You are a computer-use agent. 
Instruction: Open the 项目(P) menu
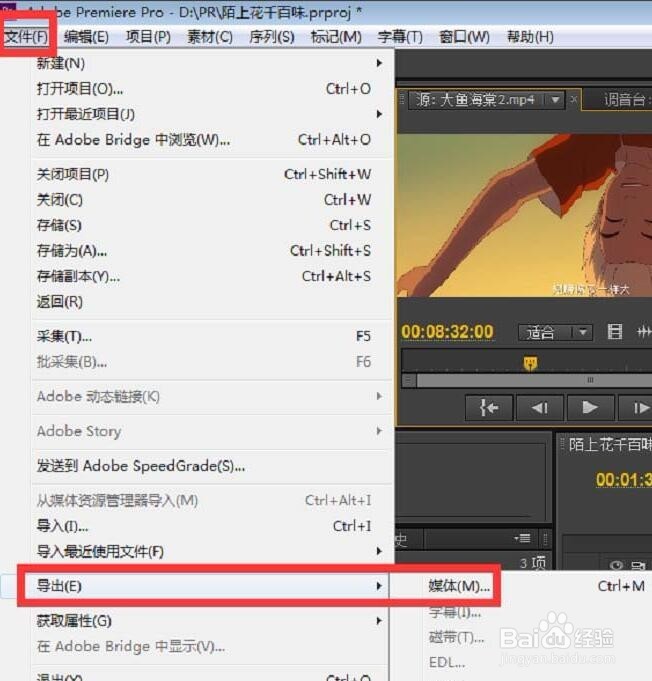click(x=148, y=36)
